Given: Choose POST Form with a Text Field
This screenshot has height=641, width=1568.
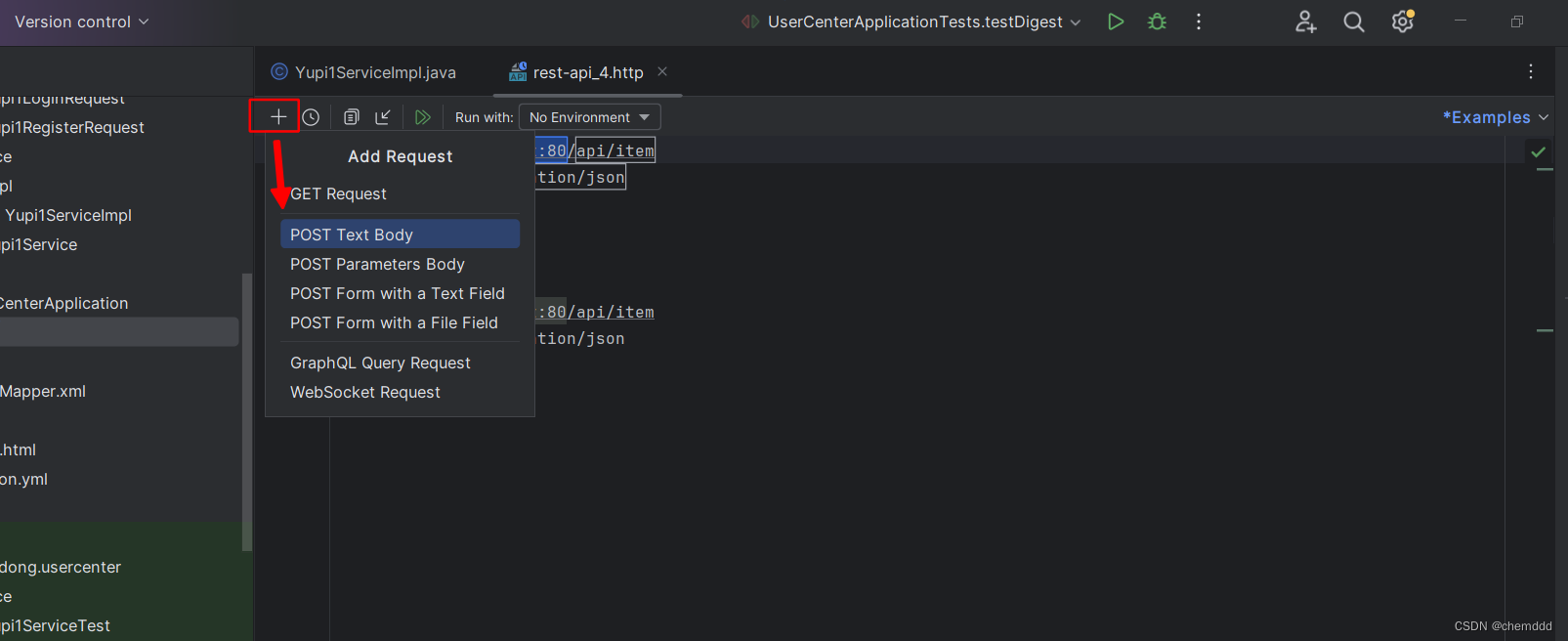Looking at the screenshot, I should pos(401,293).
